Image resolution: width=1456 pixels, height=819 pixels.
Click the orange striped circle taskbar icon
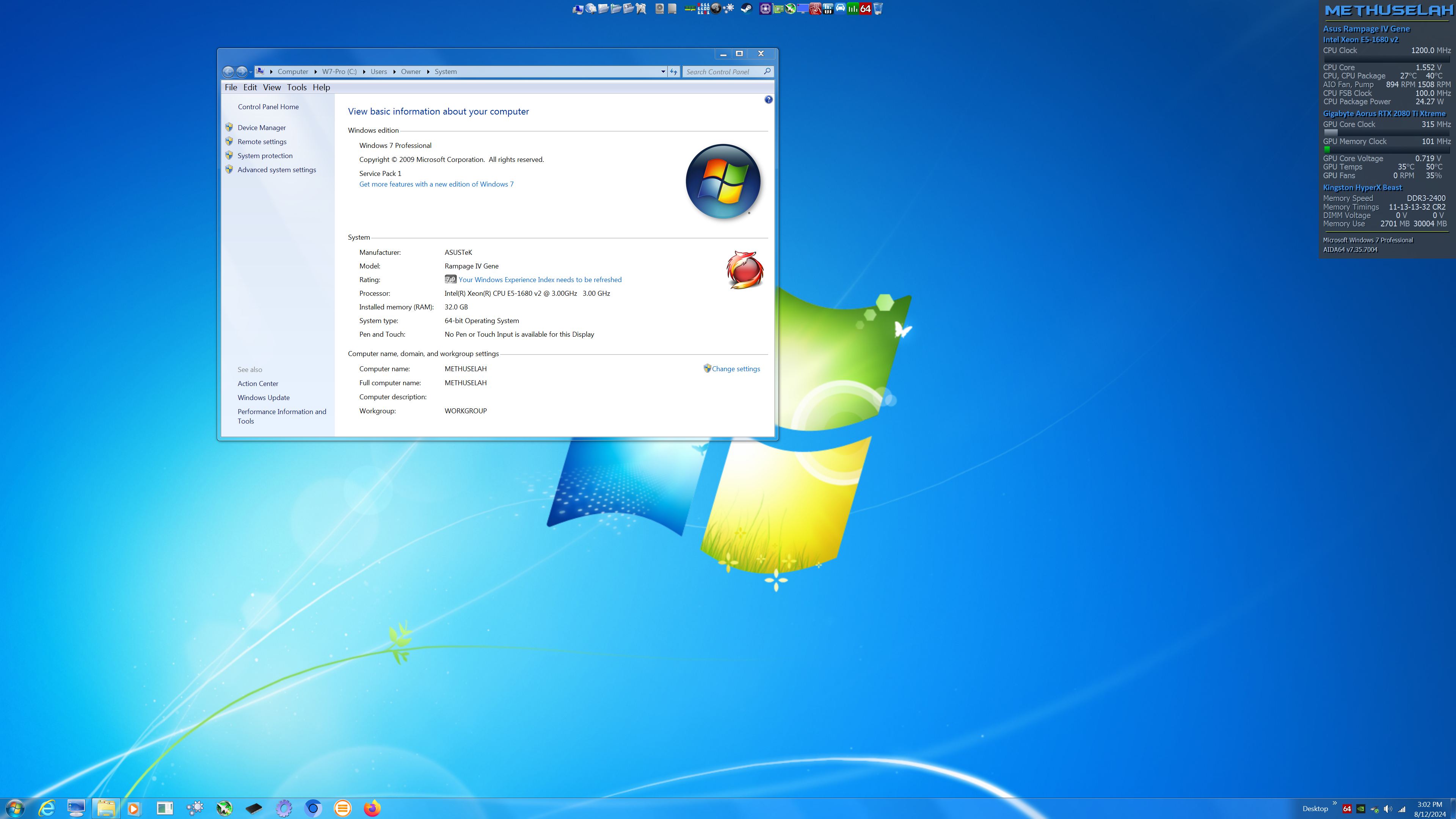[342, 808]
